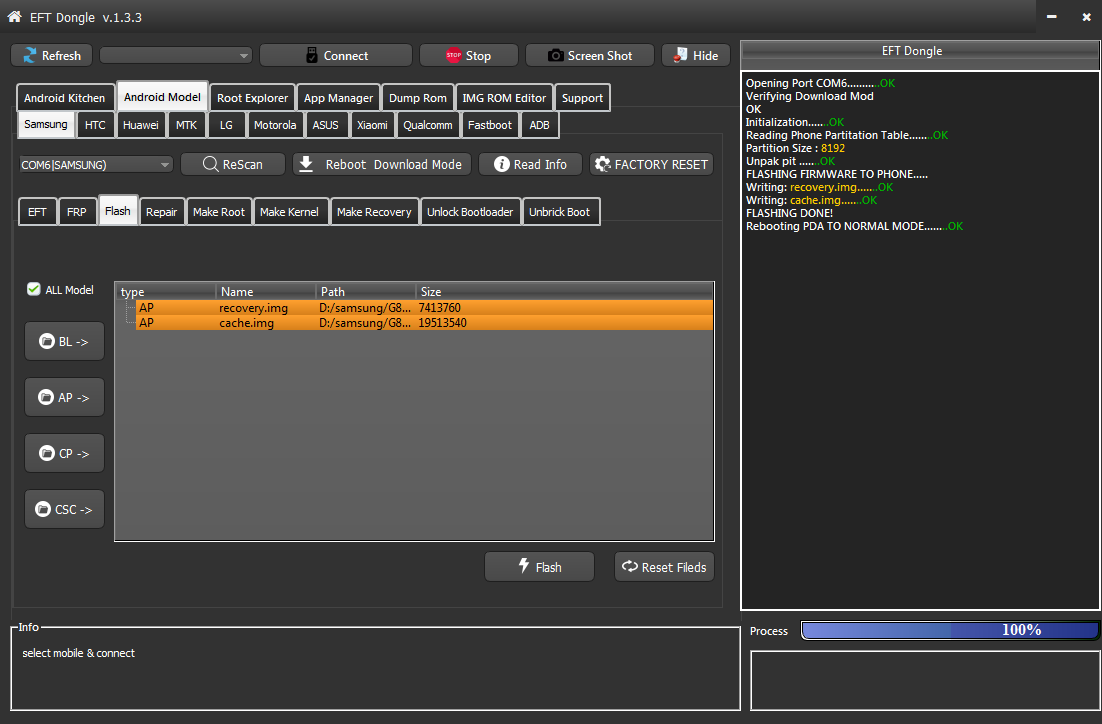Go to the Dump Rom tab
The image size is (1102, 724).
click(x=417, y=98)
